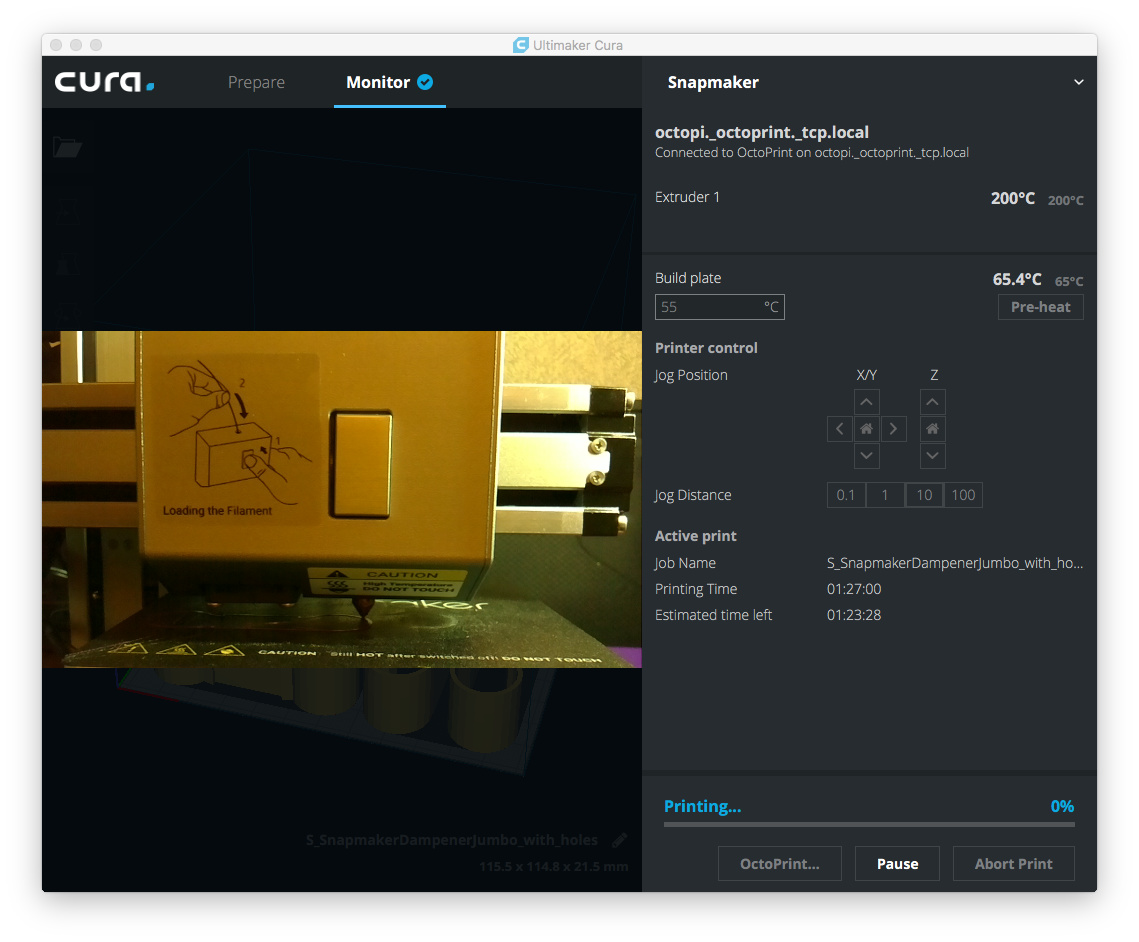Switch to the Monitor tab

(389, 82)
